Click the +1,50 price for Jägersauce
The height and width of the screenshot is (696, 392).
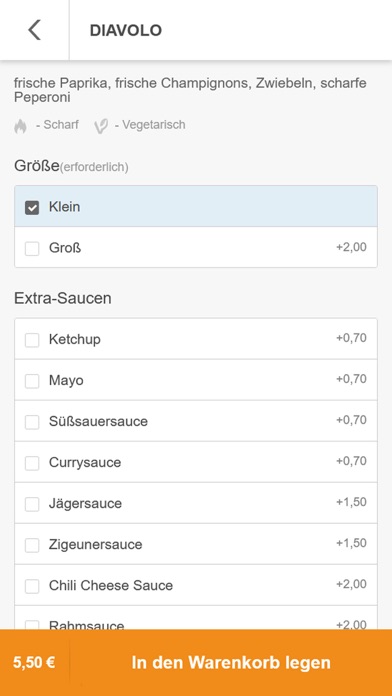[x=351, y=502]
